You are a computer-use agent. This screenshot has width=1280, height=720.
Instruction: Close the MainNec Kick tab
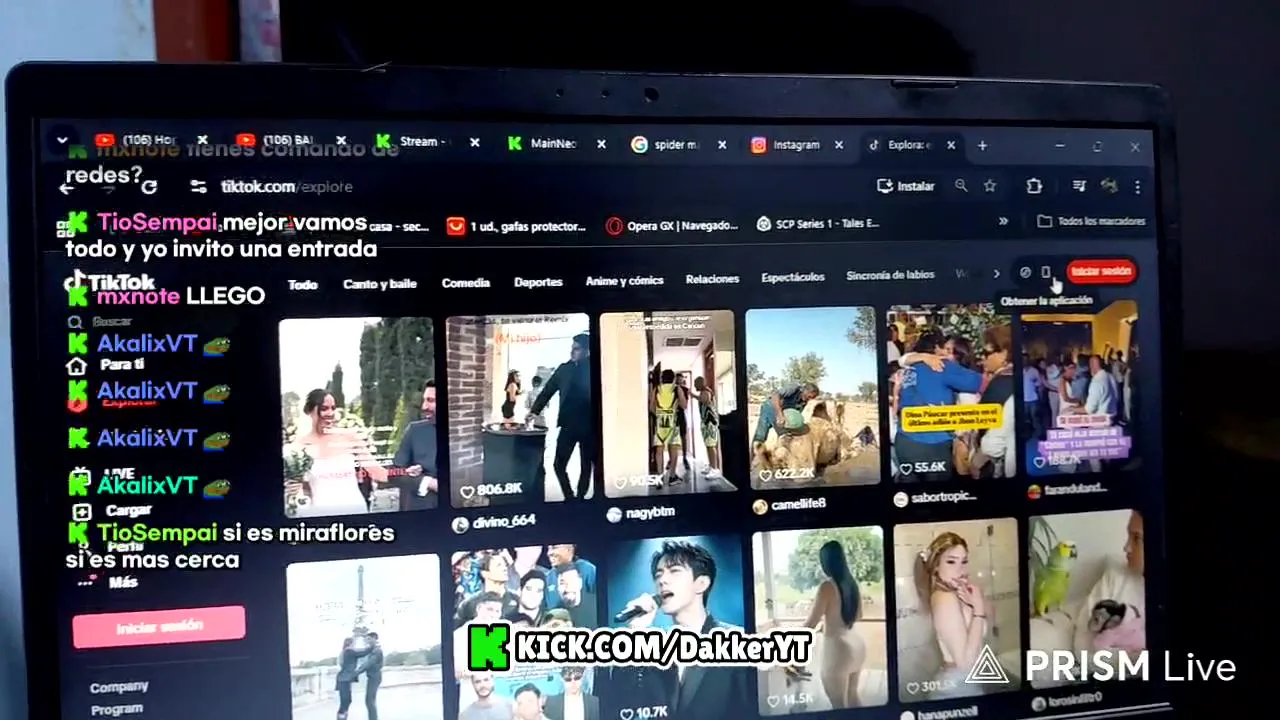coord(601,144)
